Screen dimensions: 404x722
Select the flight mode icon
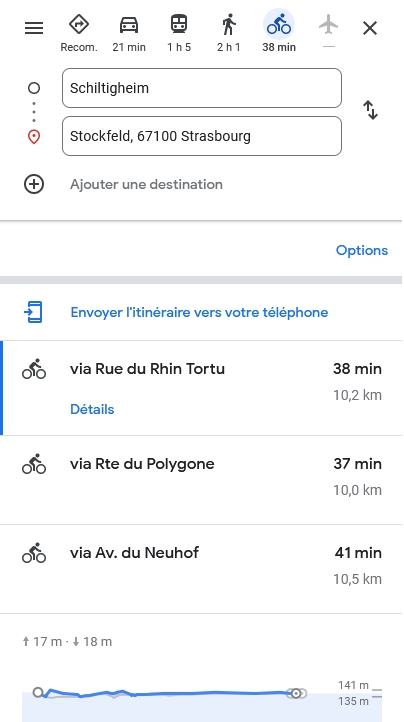point(328,24)
